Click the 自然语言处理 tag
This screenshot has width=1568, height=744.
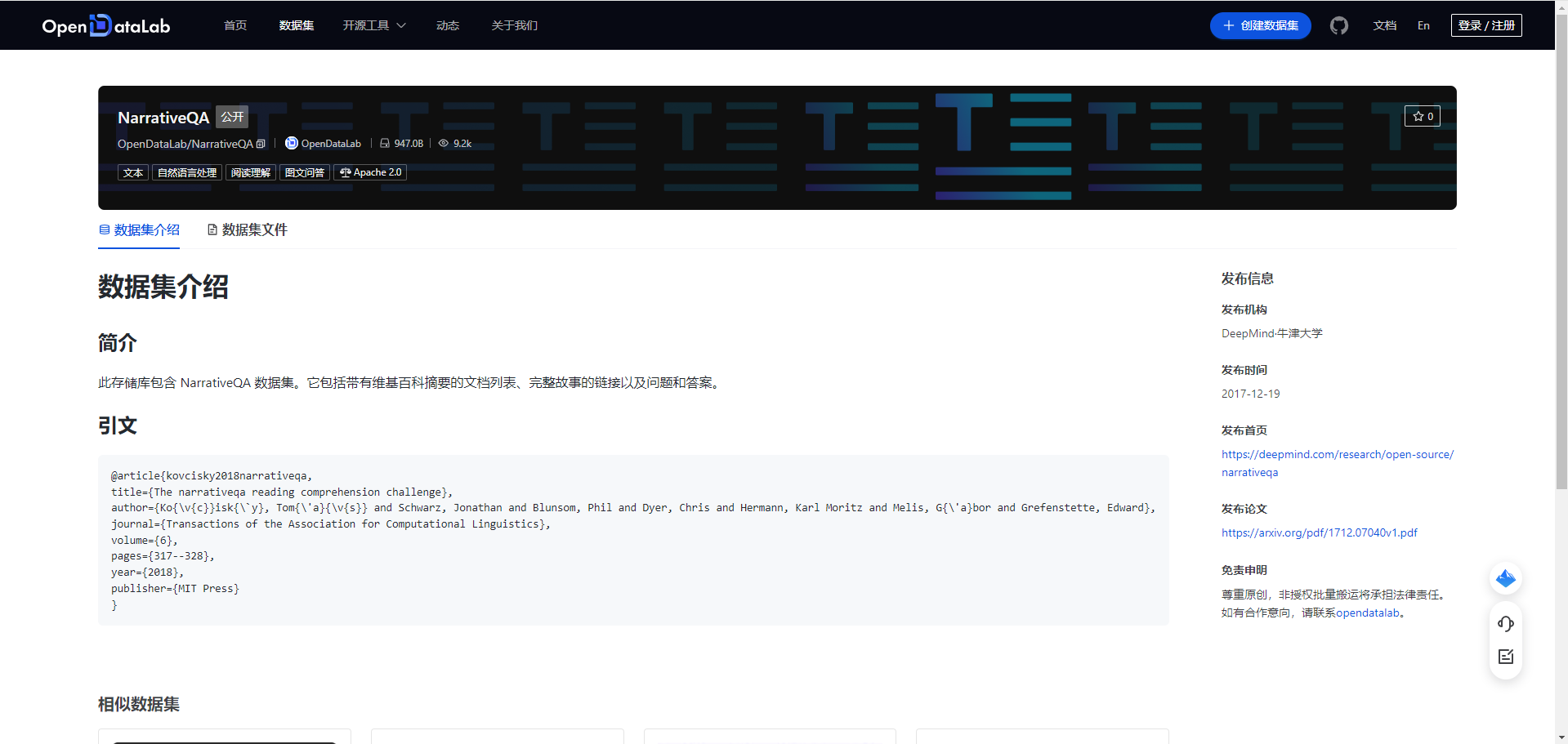187,172
